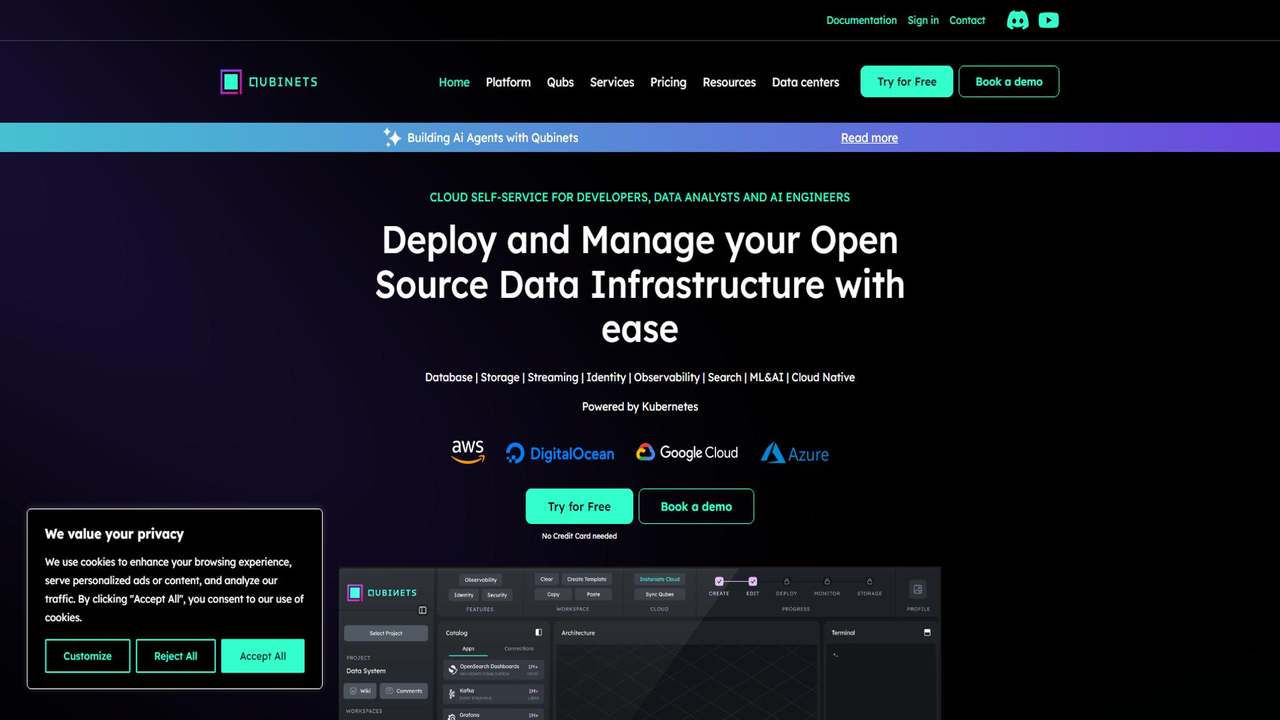
Task: Click the Monitor lock icon in progress bar
Action: pyautogui.click(x=827, y=581)
